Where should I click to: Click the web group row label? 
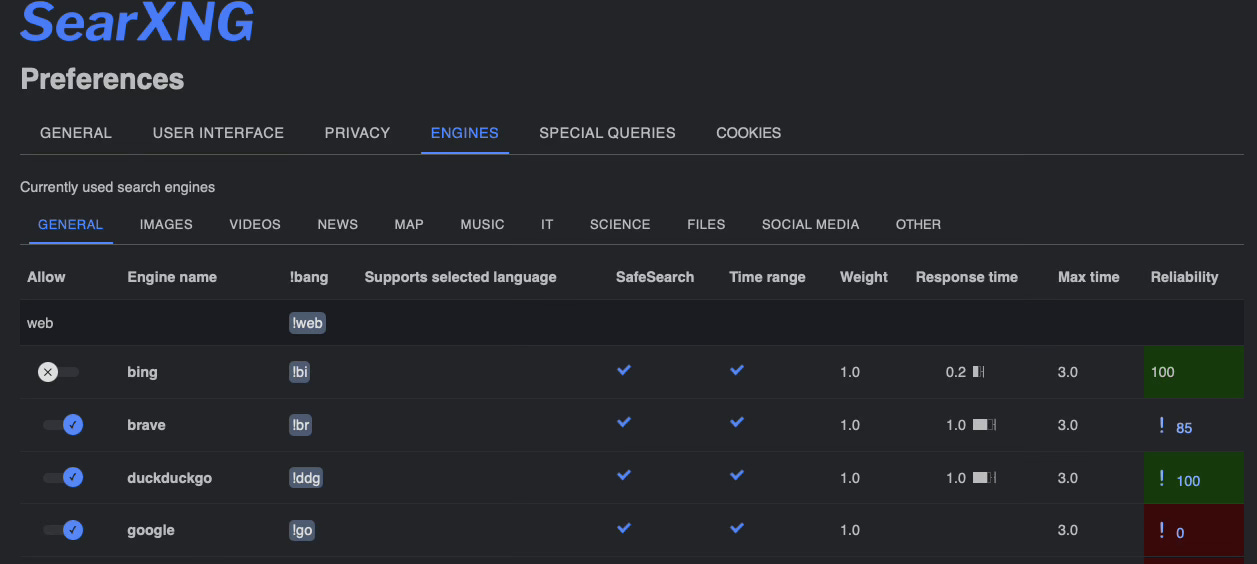click(x=40, y=324)
